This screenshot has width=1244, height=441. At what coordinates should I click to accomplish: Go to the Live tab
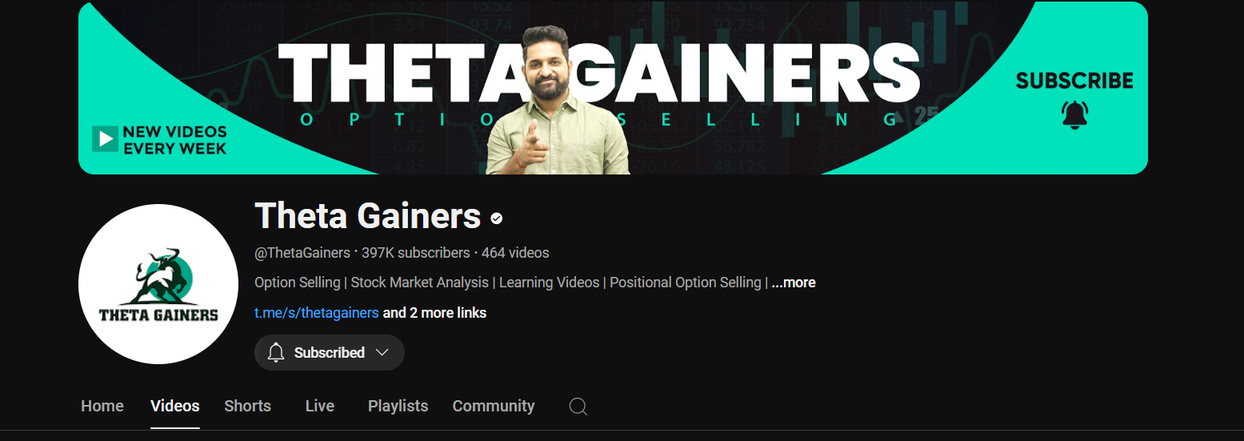320,406
